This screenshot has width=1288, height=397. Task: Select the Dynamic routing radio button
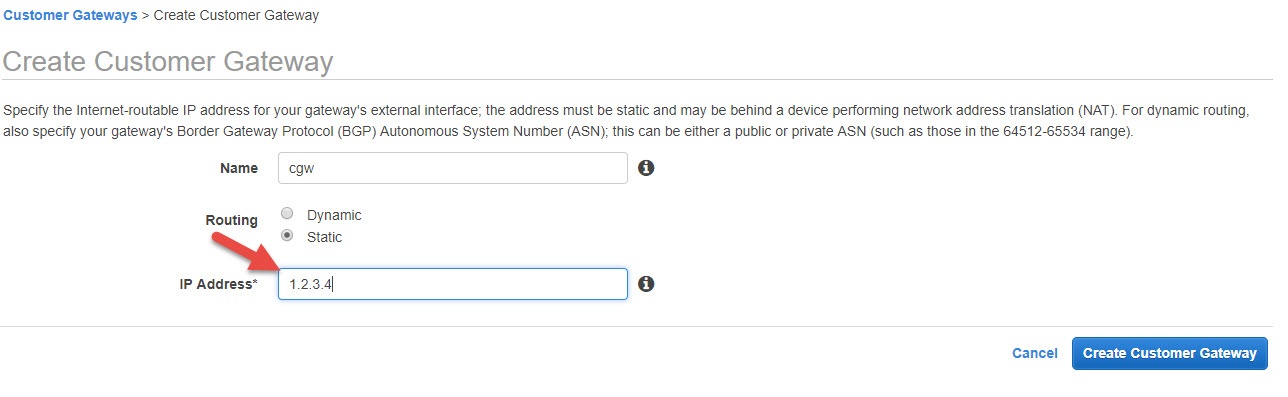[288, 214]
